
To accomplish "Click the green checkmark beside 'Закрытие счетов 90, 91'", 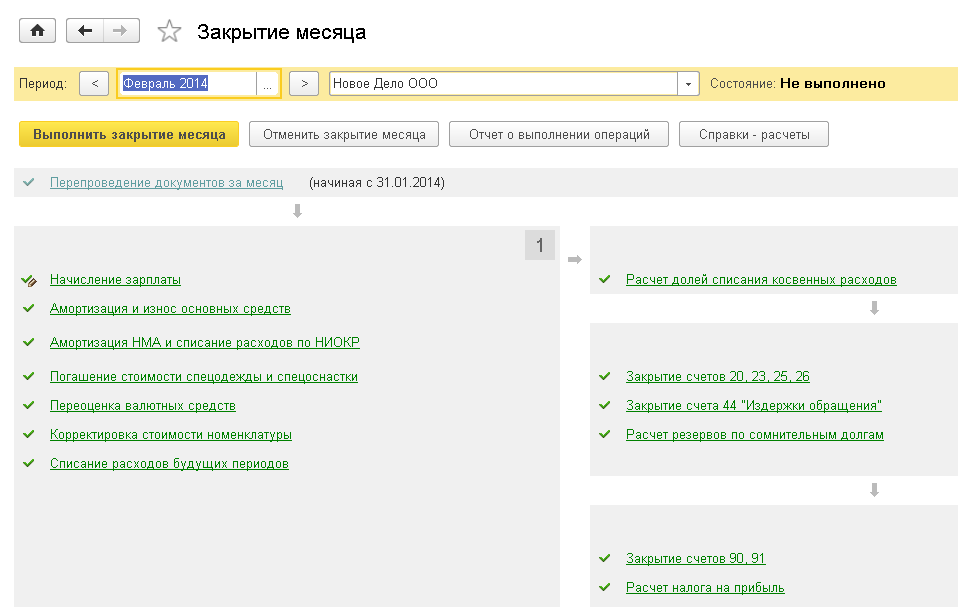I will point(604,558).
